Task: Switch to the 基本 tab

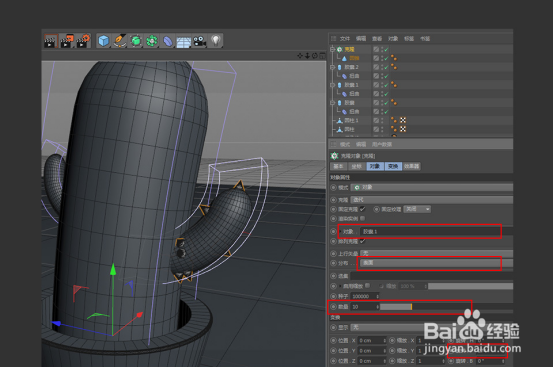Action: tap(339, 166)
